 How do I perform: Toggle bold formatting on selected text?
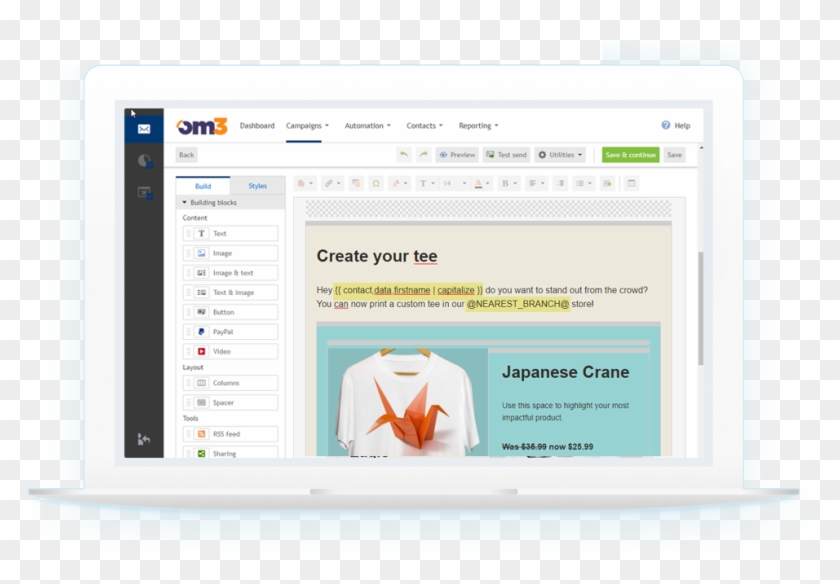click(506, 183)
